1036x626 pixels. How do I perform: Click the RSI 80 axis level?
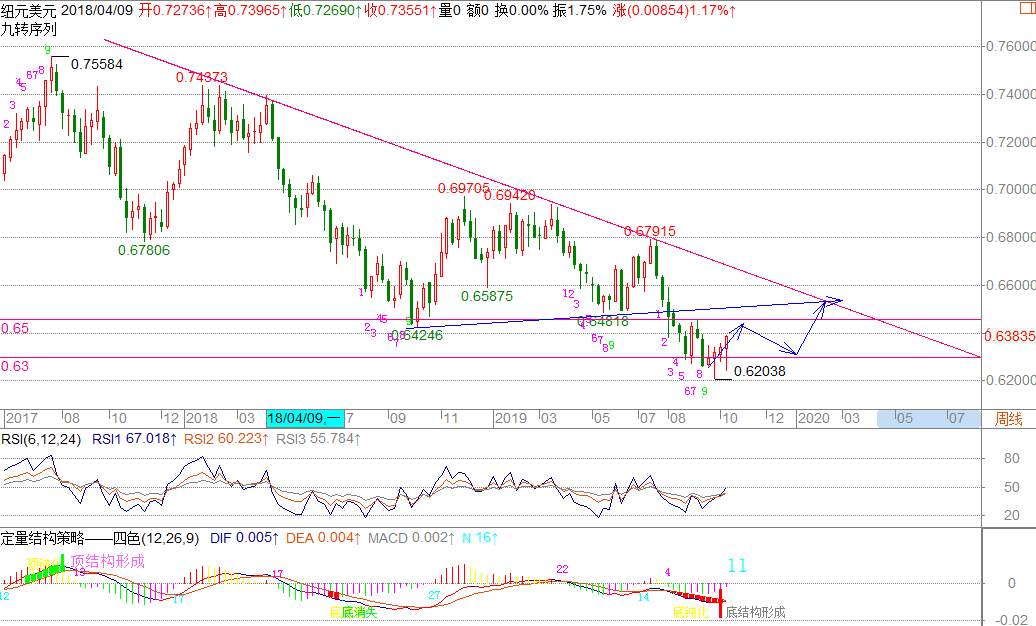click(1012, 458)
